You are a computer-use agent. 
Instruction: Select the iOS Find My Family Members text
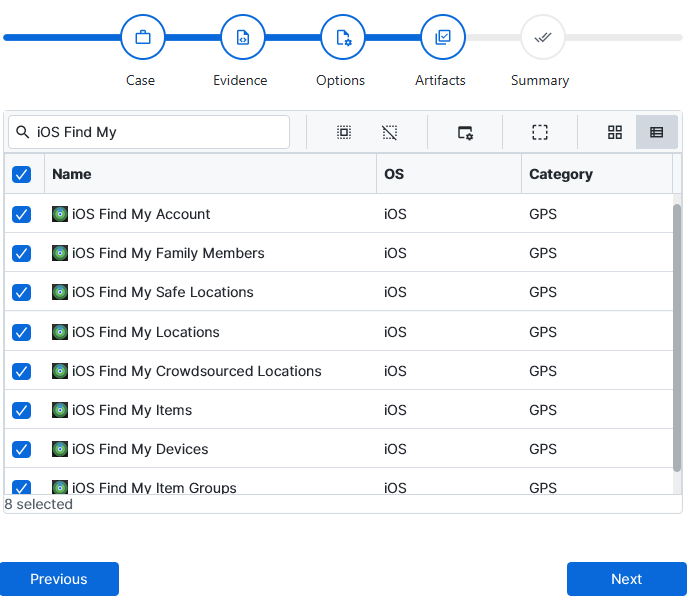click(x=168, y=253)
